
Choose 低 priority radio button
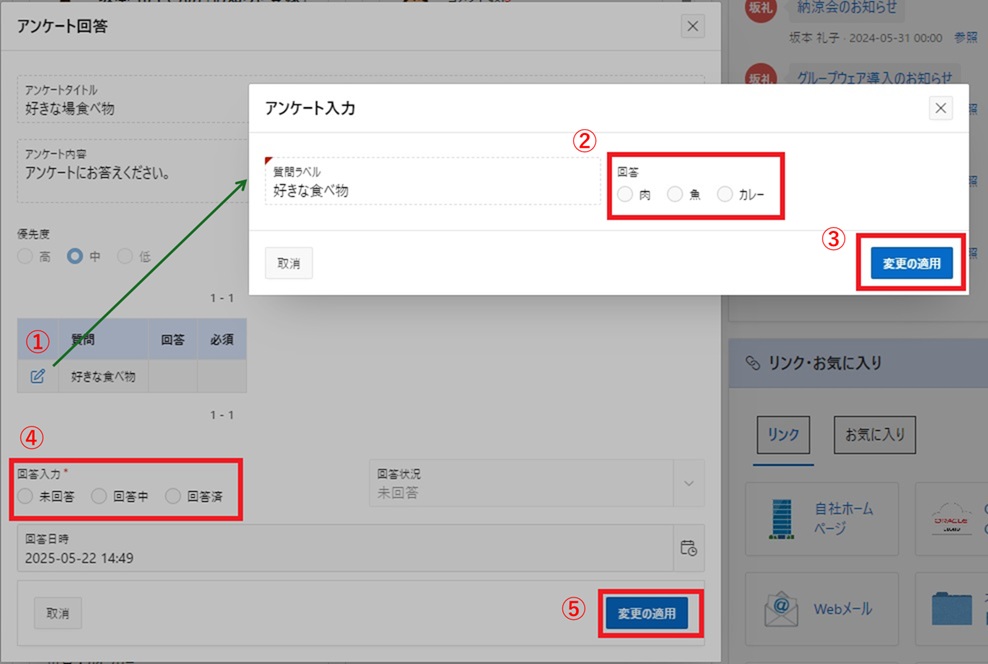125,256
